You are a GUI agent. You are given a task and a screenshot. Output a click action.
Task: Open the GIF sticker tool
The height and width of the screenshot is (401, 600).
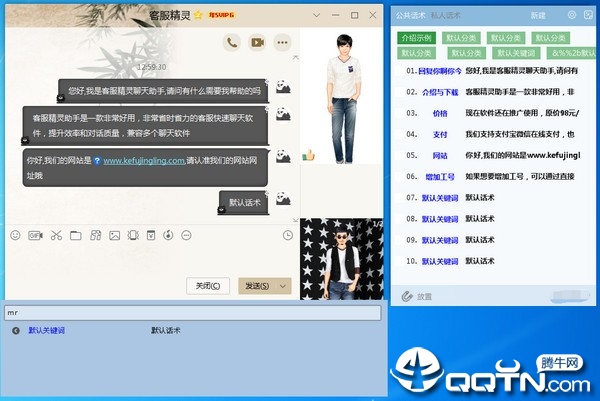coord(35,235)
